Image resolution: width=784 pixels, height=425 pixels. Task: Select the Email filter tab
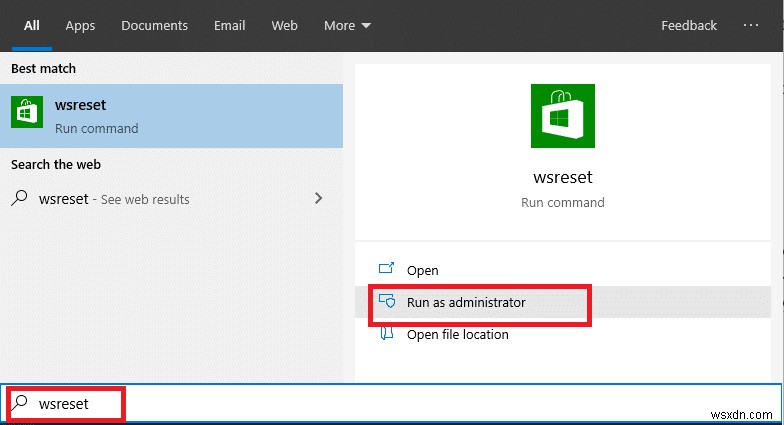click(x=229, y=25)
